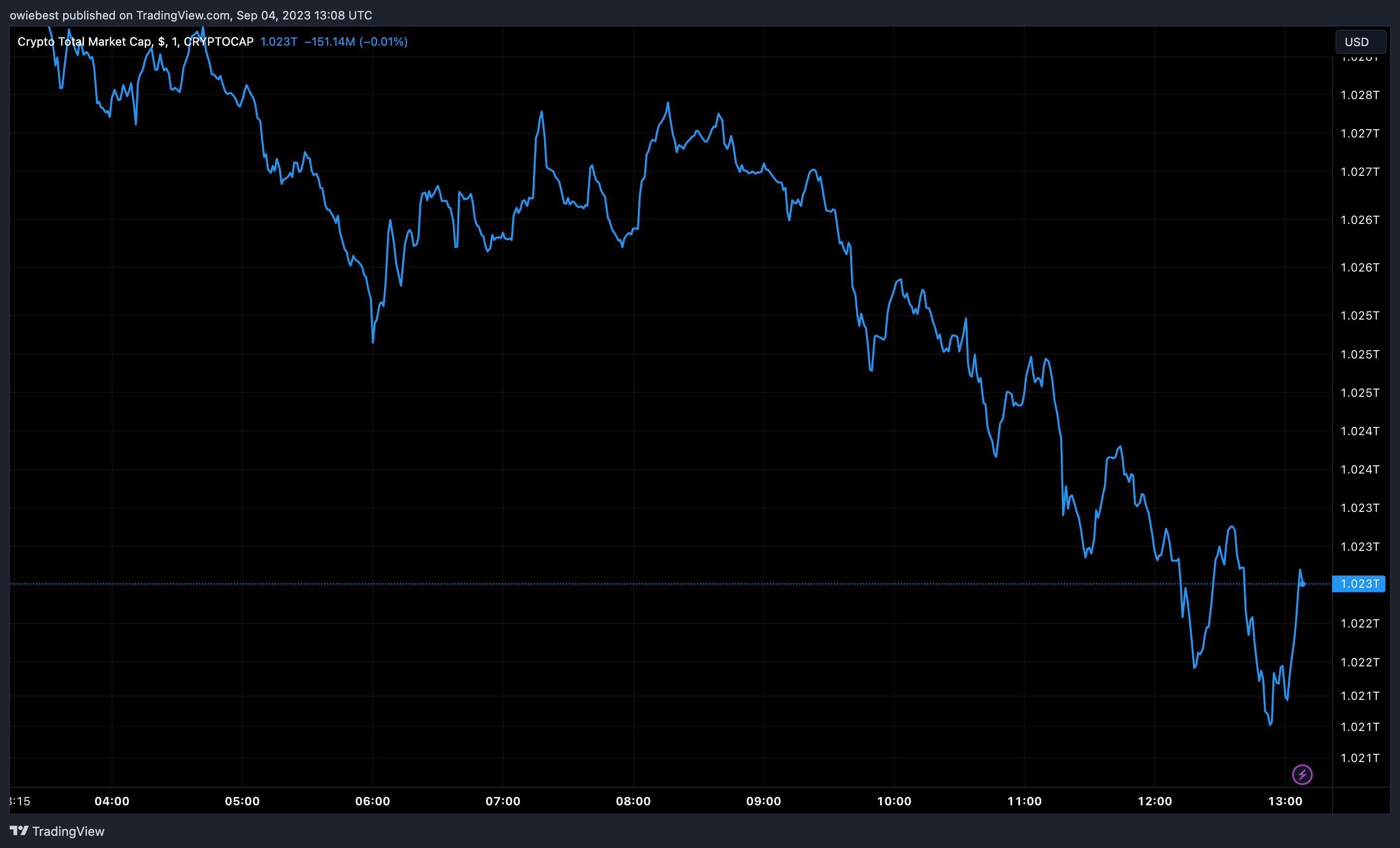Select the 05:00 time axis label
Viewport: 1400px width, 848px height.
[242, 801]
